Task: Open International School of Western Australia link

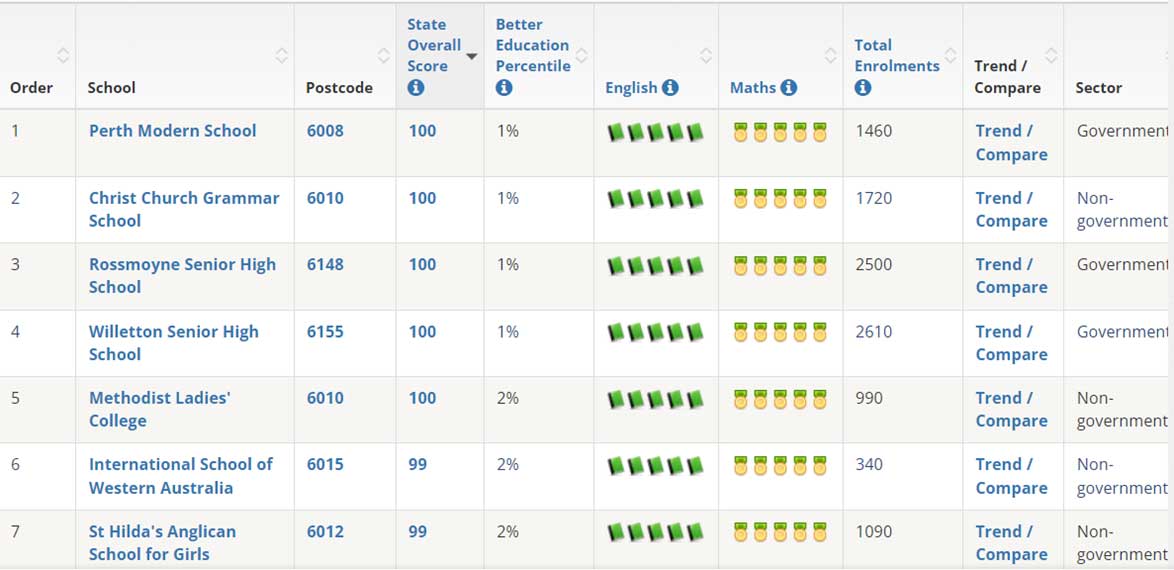Action: coord(180,476)
